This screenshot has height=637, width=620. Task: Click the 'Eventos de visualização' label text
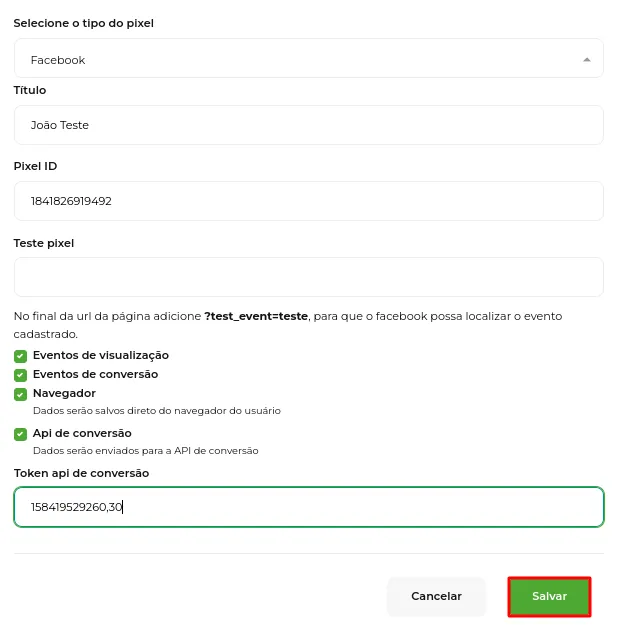click(x=101, y=355)
